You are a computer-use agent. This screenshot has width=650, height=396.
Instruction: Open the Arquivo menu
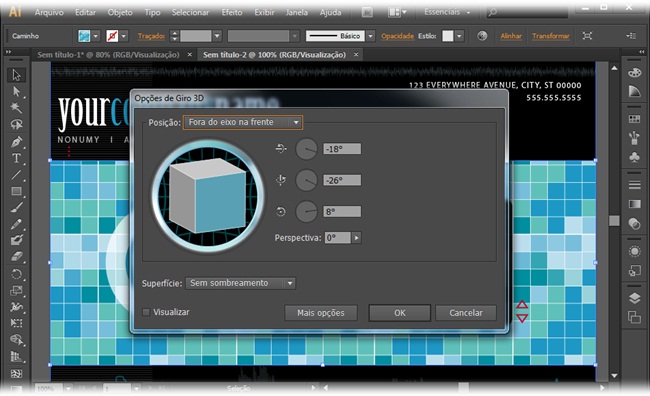point(49,12)
